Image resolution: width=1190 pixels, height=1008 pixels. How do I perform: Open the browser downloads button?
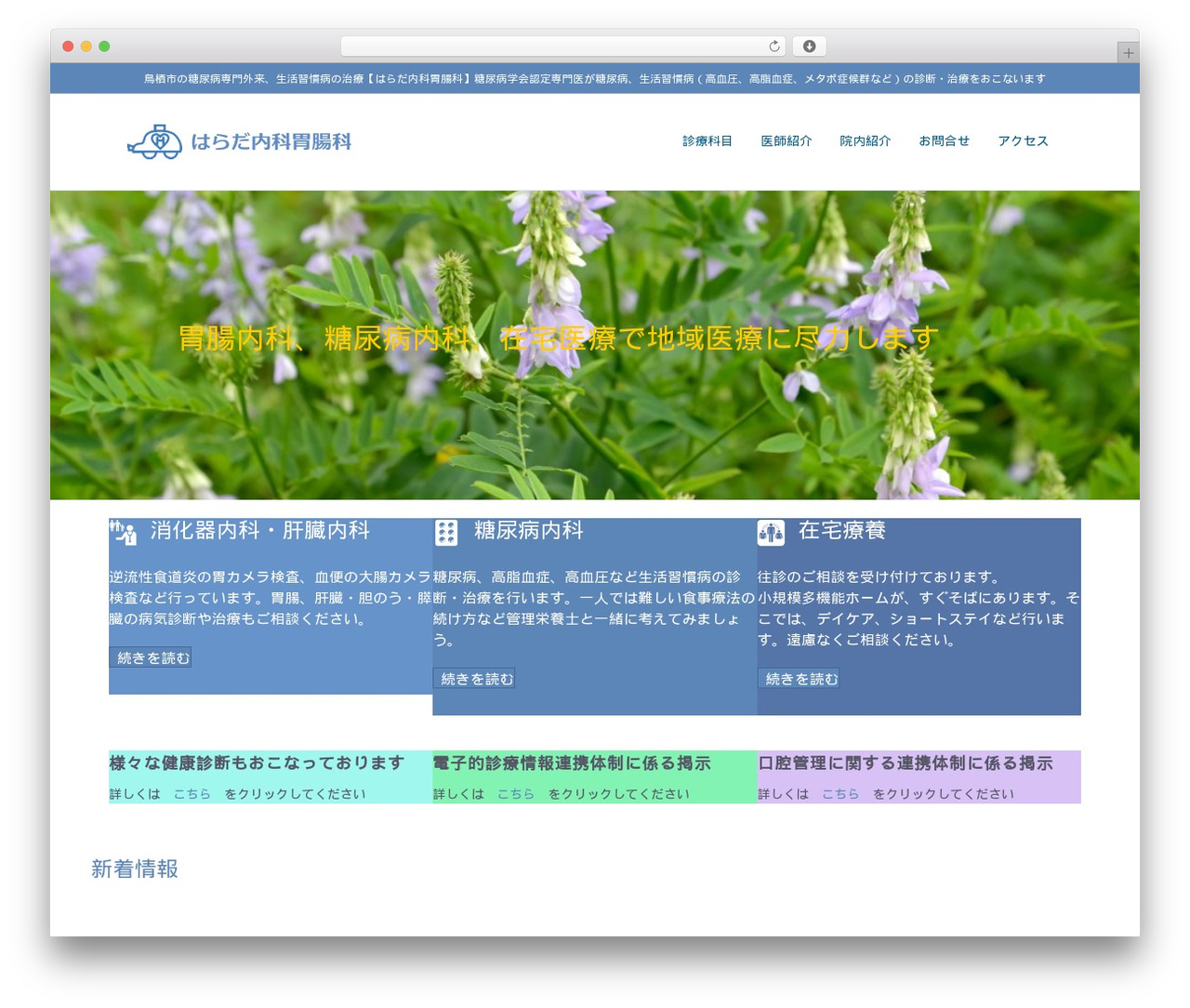pyautogui.click(x=810, y=46)
